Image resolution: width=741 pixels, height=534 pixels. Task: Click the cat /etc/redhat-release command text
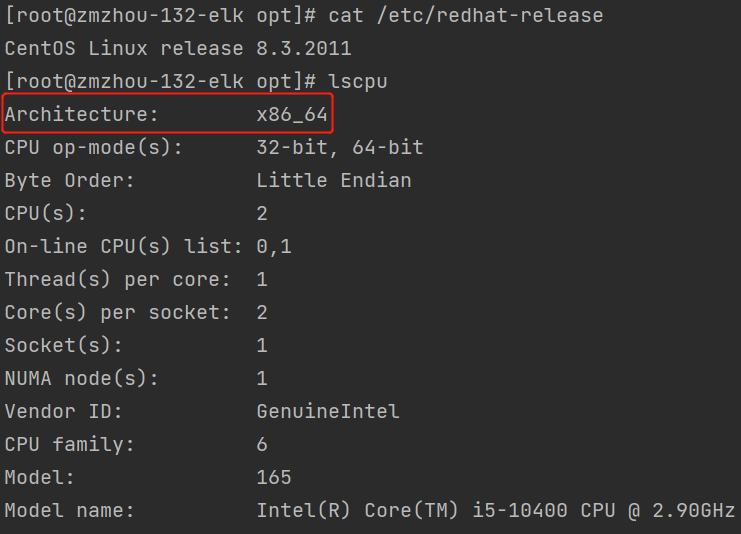(465, 16)
